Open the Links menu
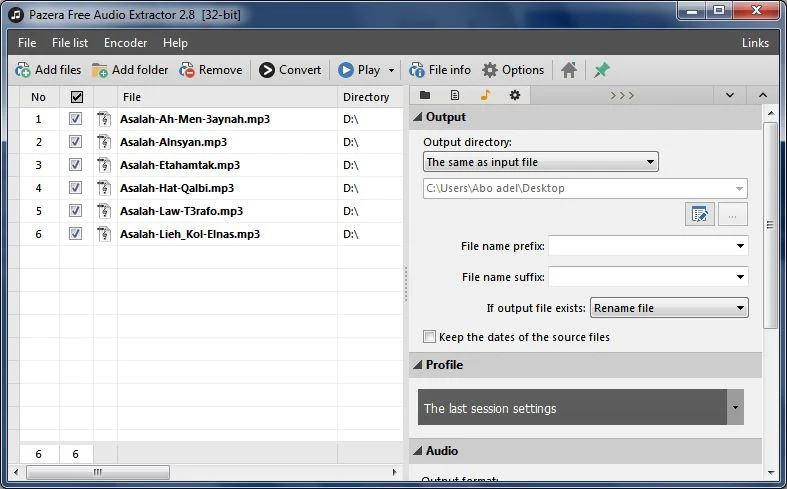 [x=755, y=43]
